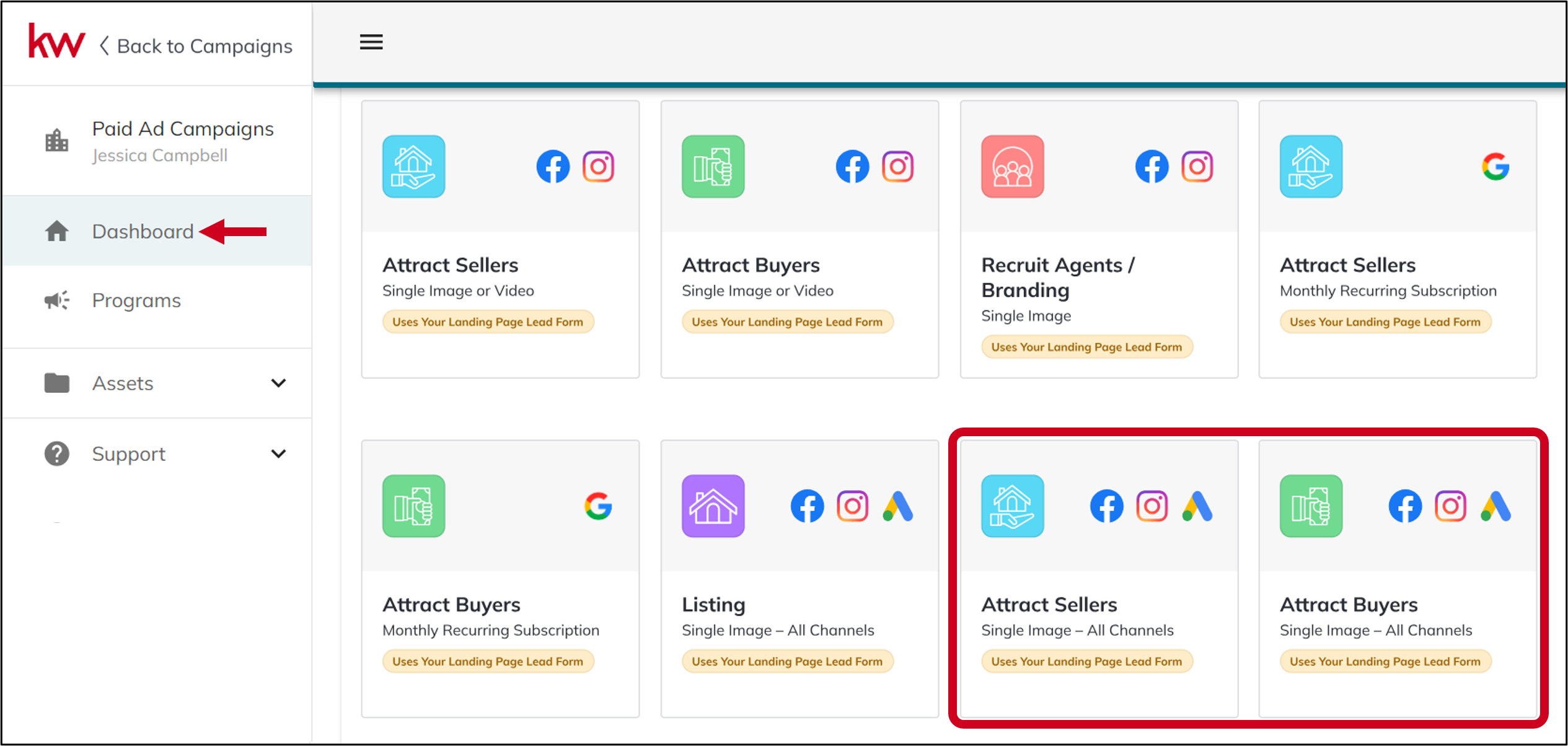
Task: Open Attract Sellers Single Image – All Channels title
Action: [1049, 605]
